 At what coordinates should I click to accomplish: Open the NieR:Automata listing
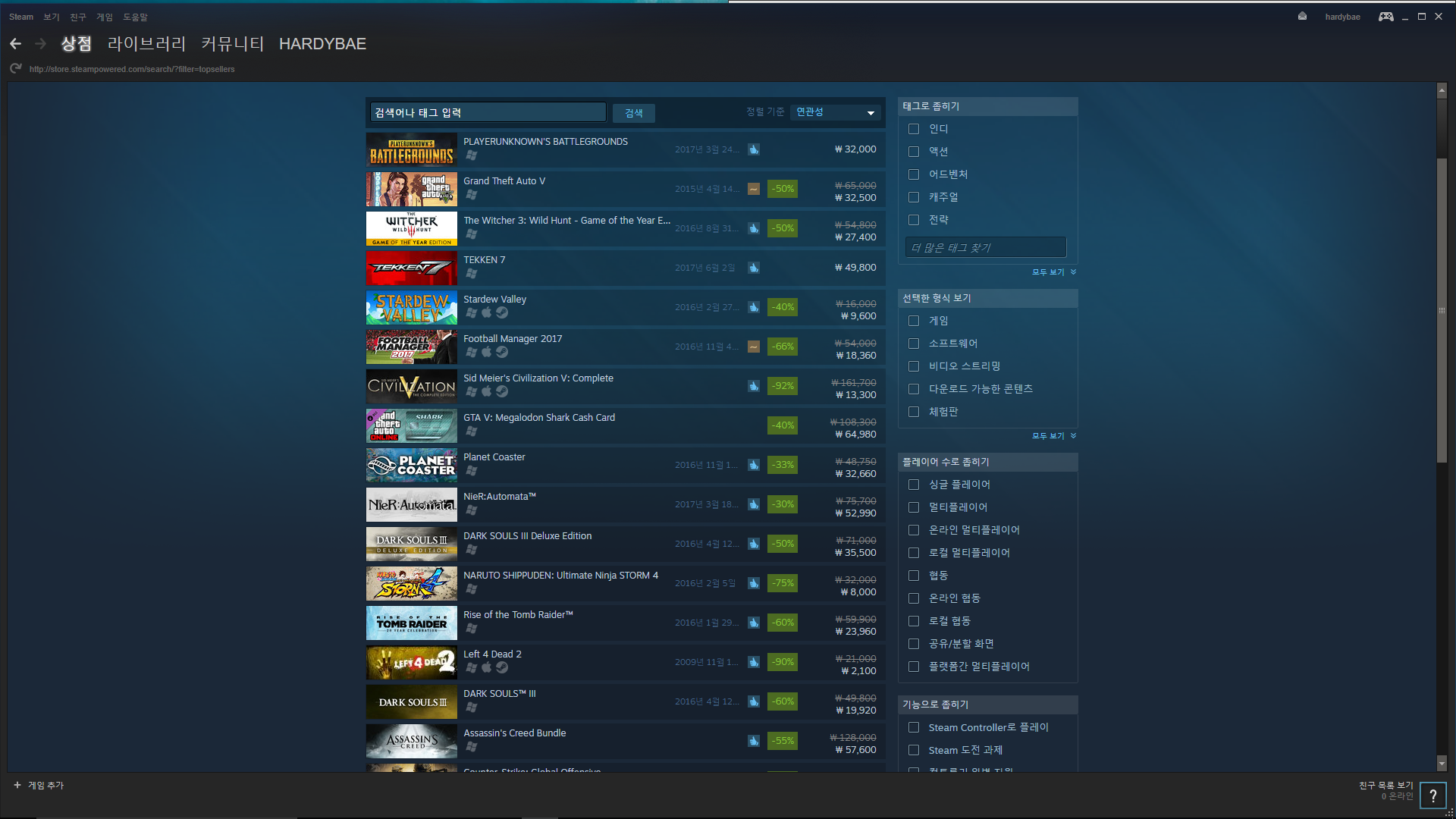coord(626,504)
